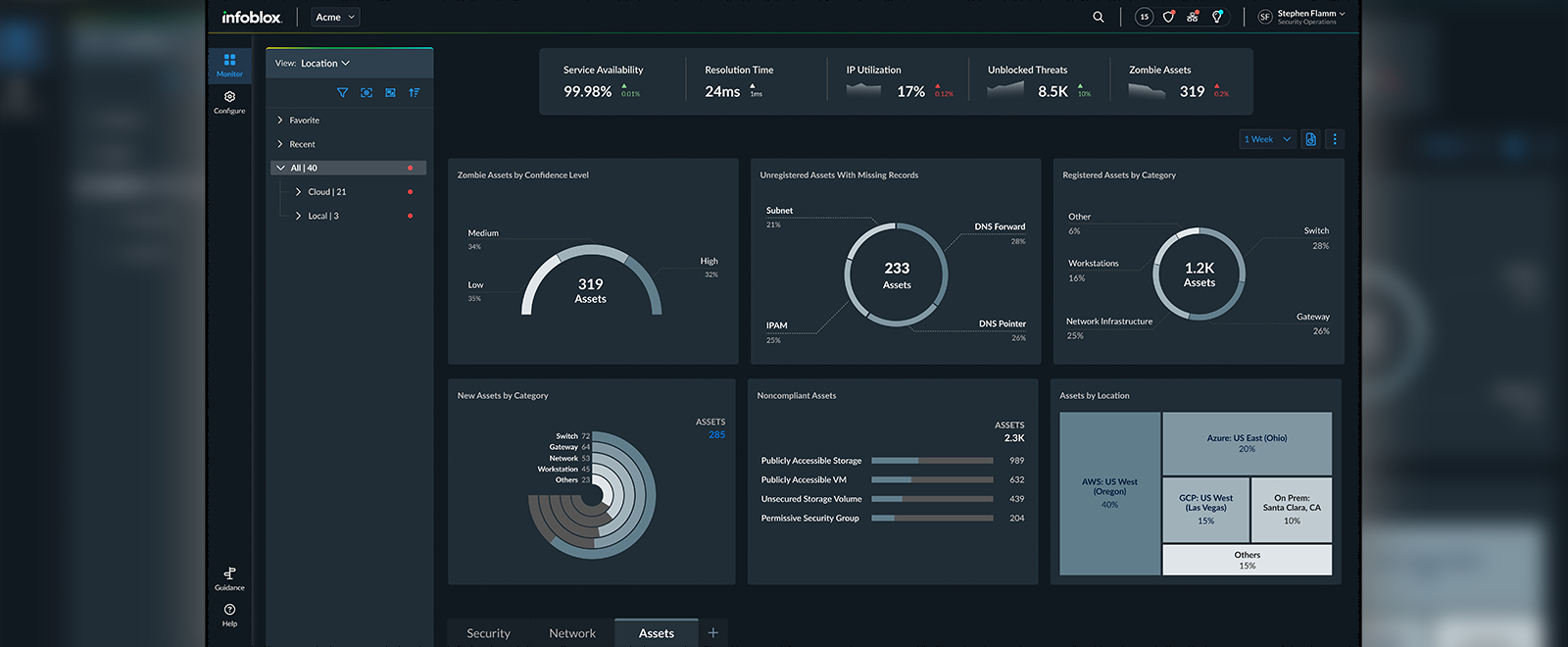
Task: Expand the Favorite section
Action: (280, 121)
